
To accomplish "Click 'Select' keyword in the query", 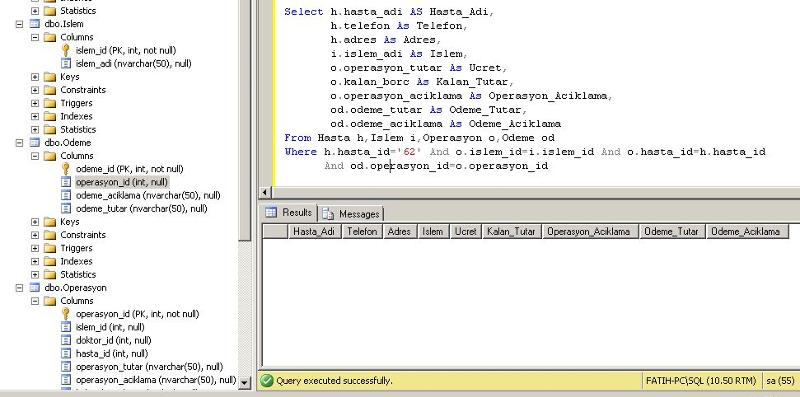I will tap(304, 12).
